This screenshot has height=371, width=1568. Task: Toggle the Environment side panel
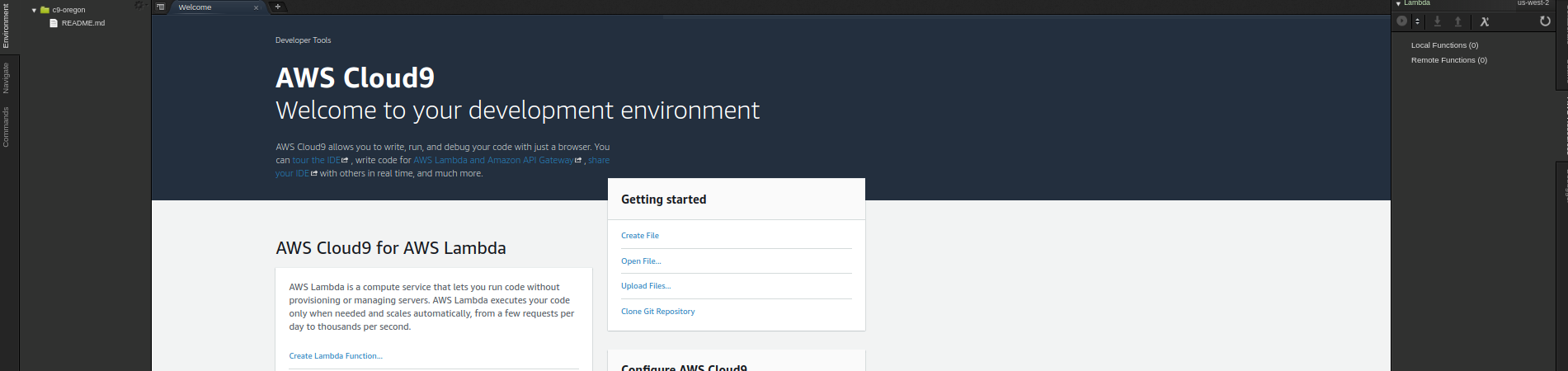click(6, 26)
